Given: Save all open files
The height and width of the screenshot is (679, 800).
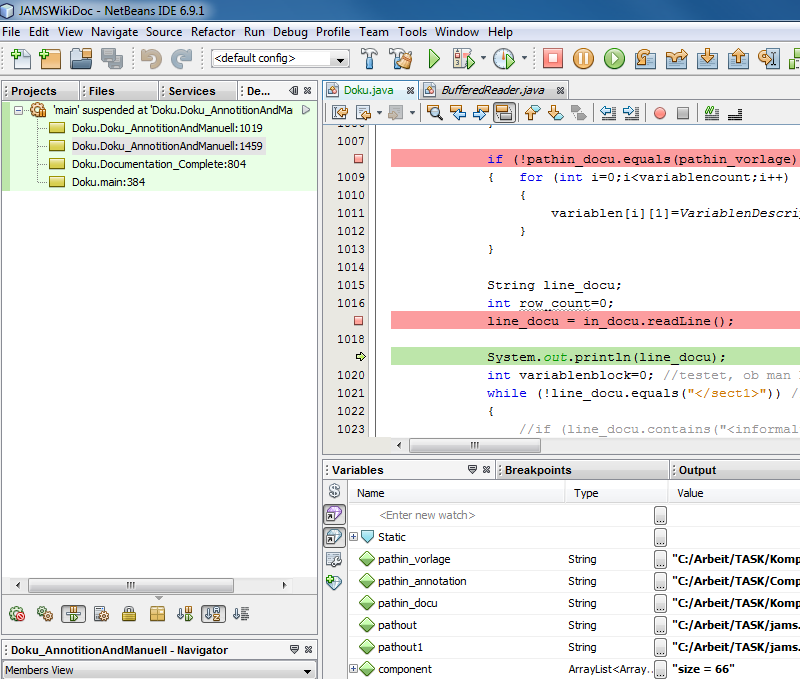Looking at the screenshot, I should tap(114, 60).
